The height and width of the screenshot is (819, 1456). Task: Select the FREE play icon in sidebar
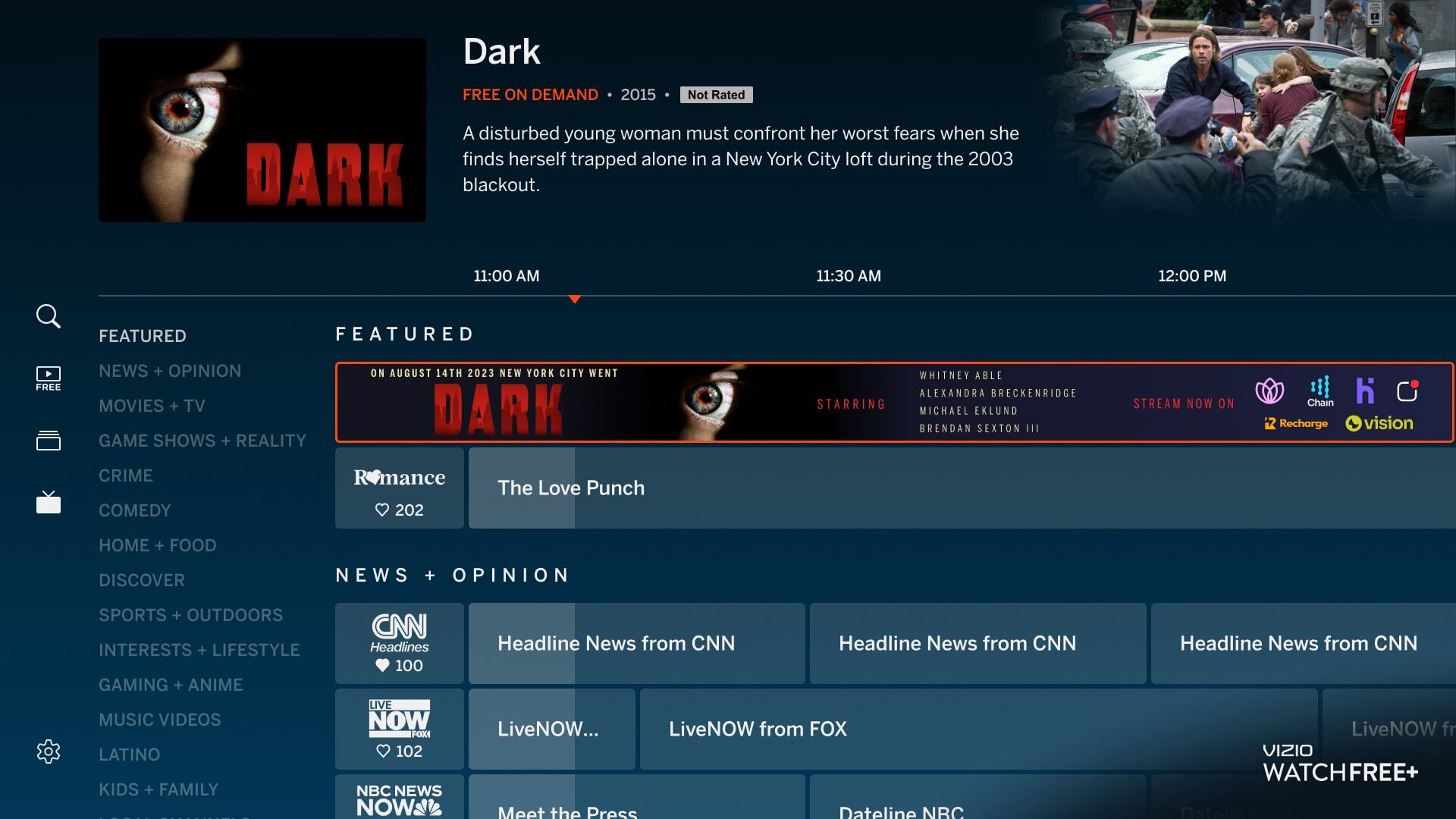coord(48,377)
